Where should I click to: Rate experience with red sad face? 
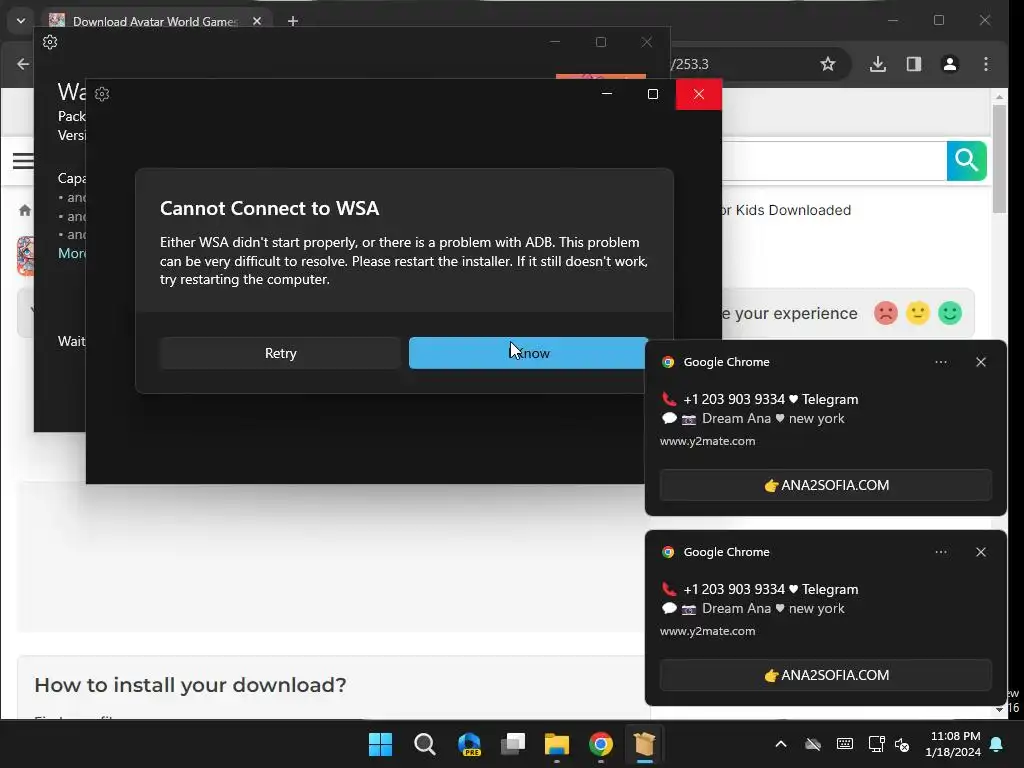tap(886, 313)
